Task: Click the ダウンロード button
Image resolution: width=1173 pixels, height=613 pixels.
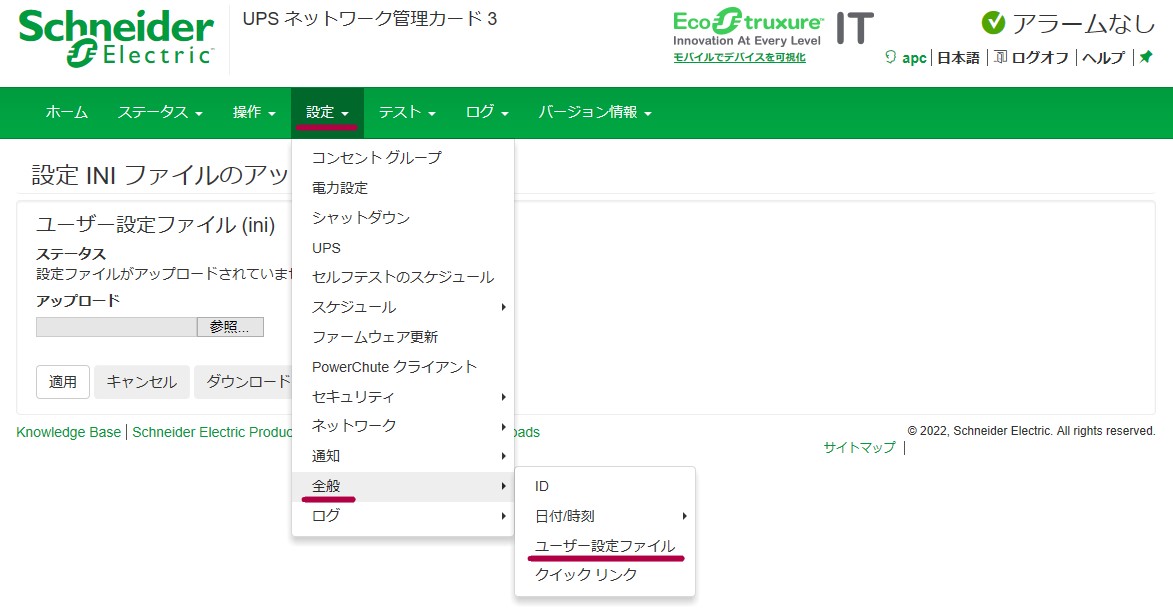Action: tap(244, 382)
